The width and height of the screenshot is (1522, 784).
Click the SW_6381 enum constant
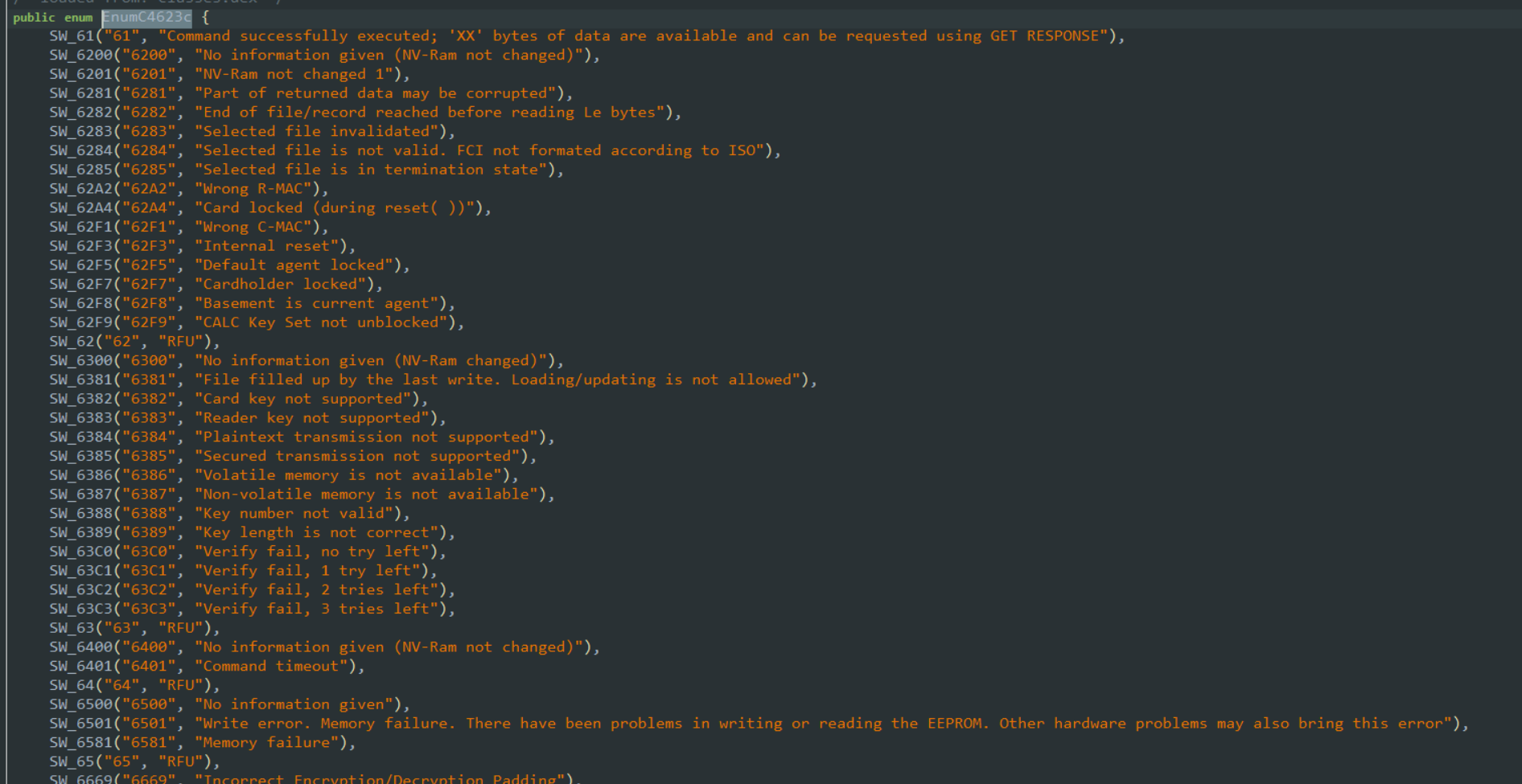[x=80, y=380]
